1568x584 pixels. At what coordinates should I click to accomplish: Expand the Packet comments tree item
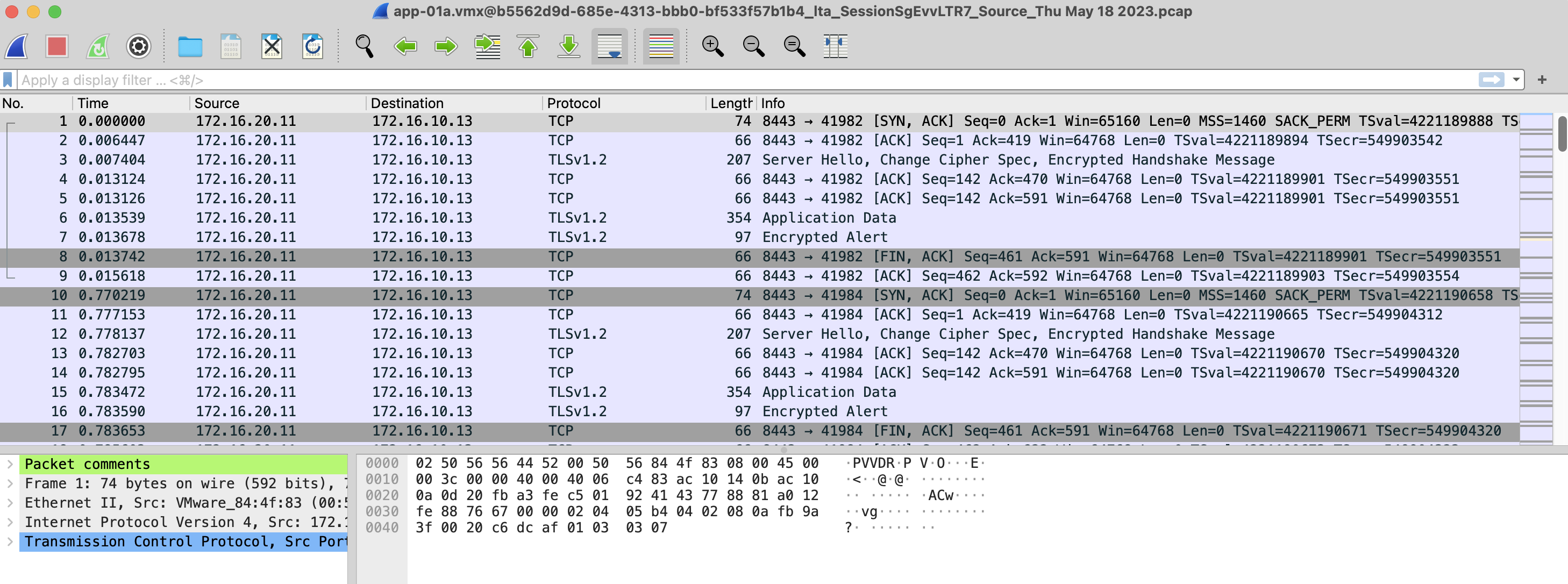click(10, 464)
